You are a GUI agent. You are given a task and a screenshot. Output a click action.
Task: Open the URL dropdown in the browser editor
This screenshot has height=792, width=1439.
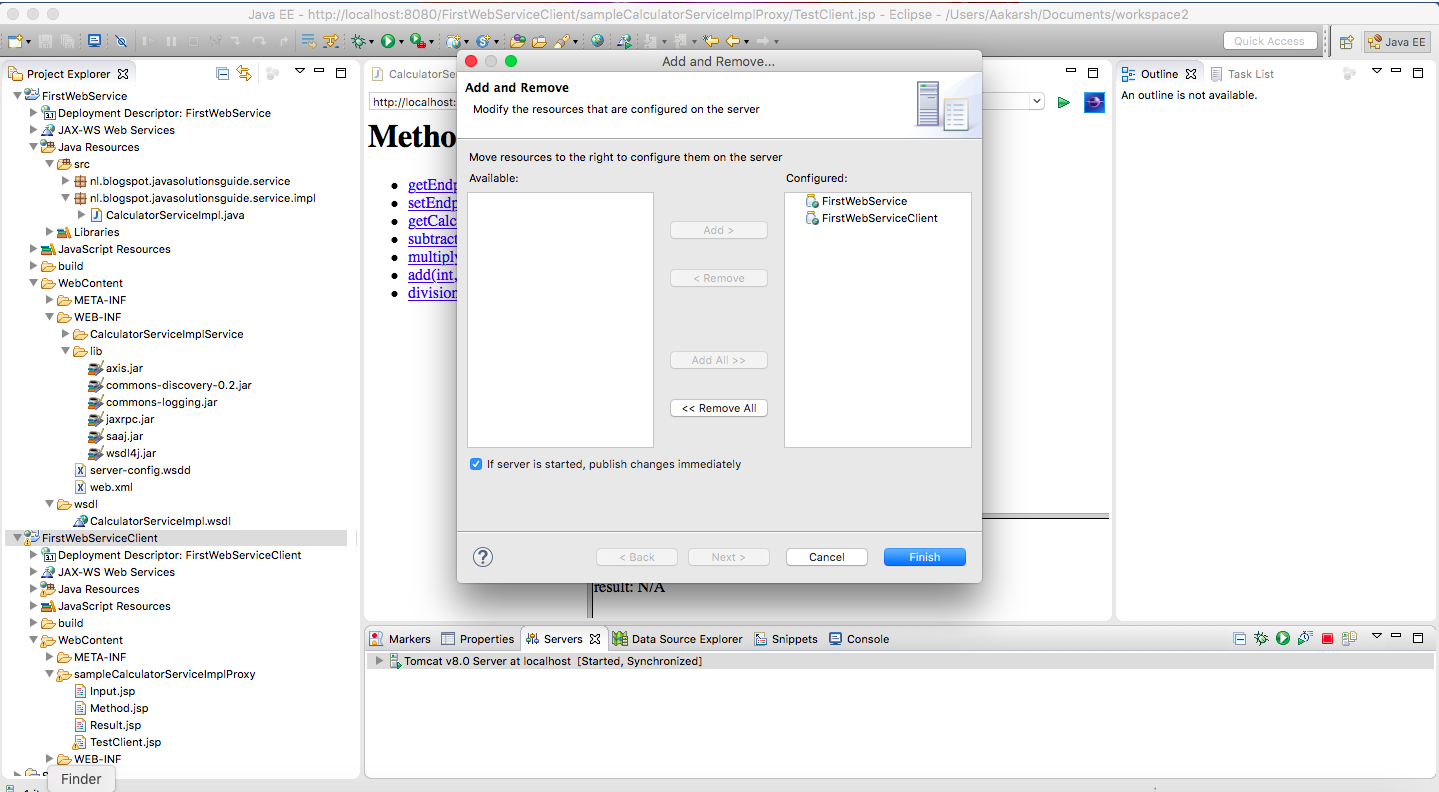[x=1036, y=102]
